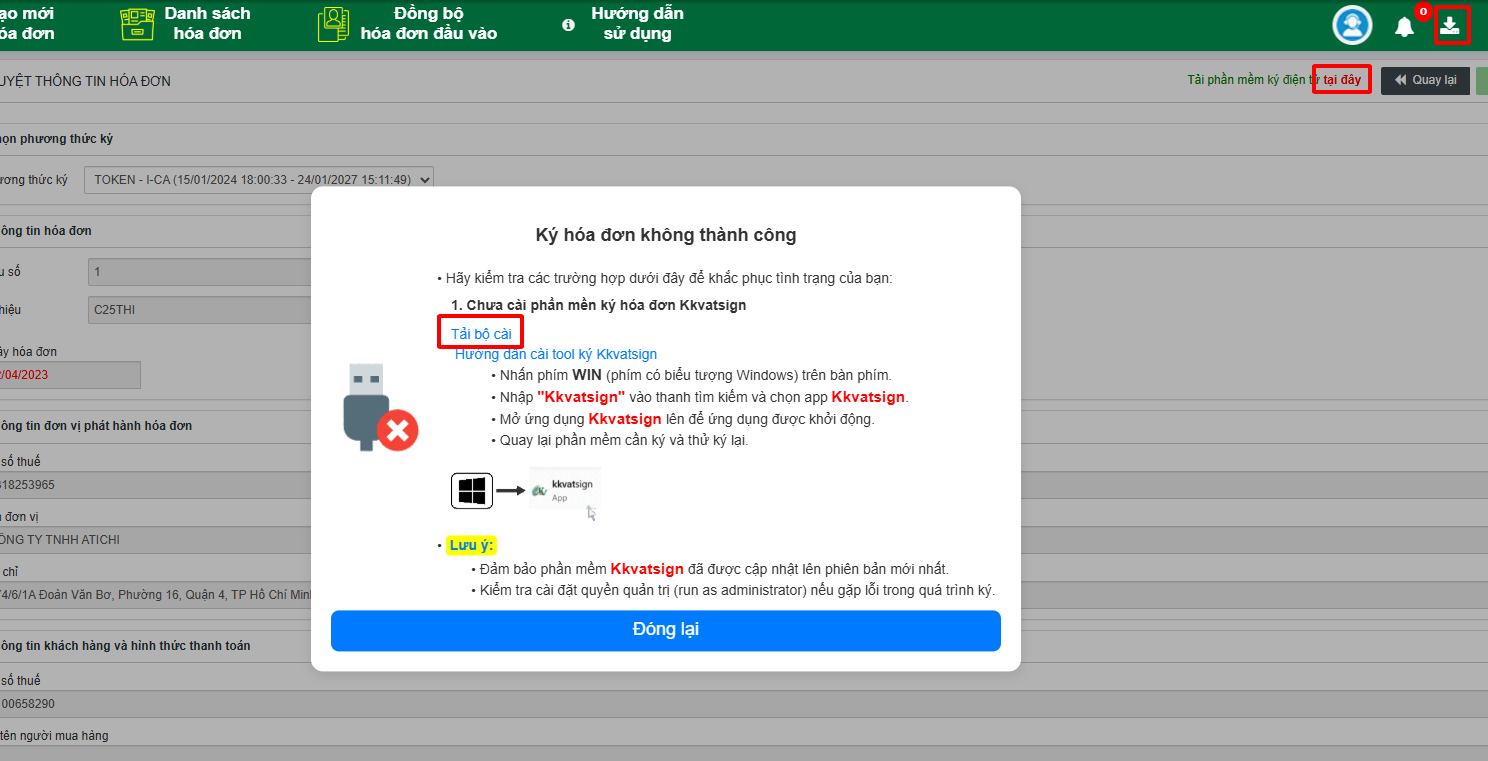This screenshot has height=761, width=1488.
Task: Click the Windows logo icon in the dialog
Action: click(x=471, y=491)
